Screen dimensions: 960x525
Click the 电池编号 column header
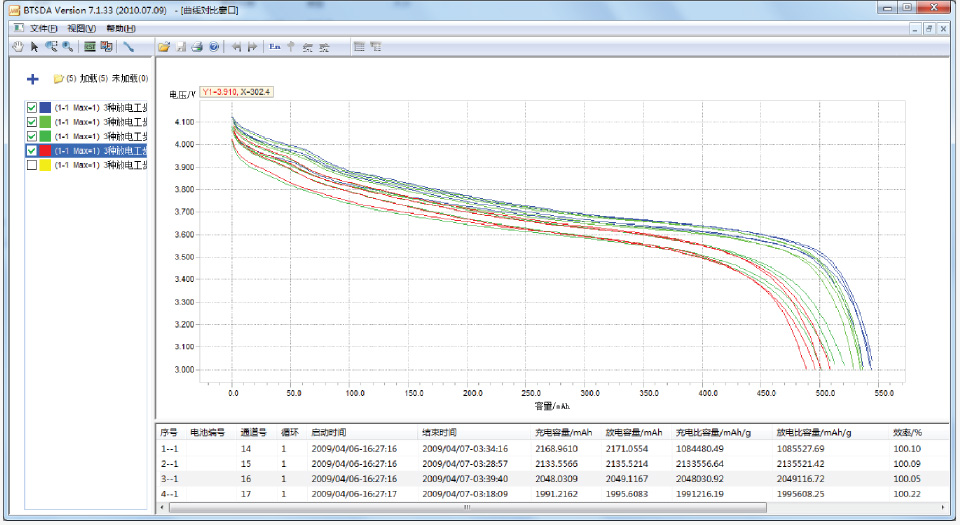pos(208,433)
